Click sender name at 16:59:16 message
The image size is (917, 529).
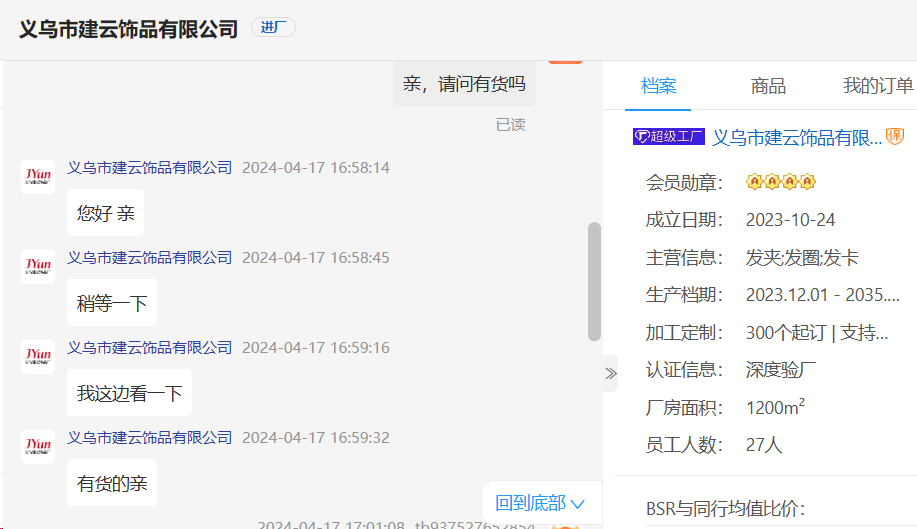[150, 348]
